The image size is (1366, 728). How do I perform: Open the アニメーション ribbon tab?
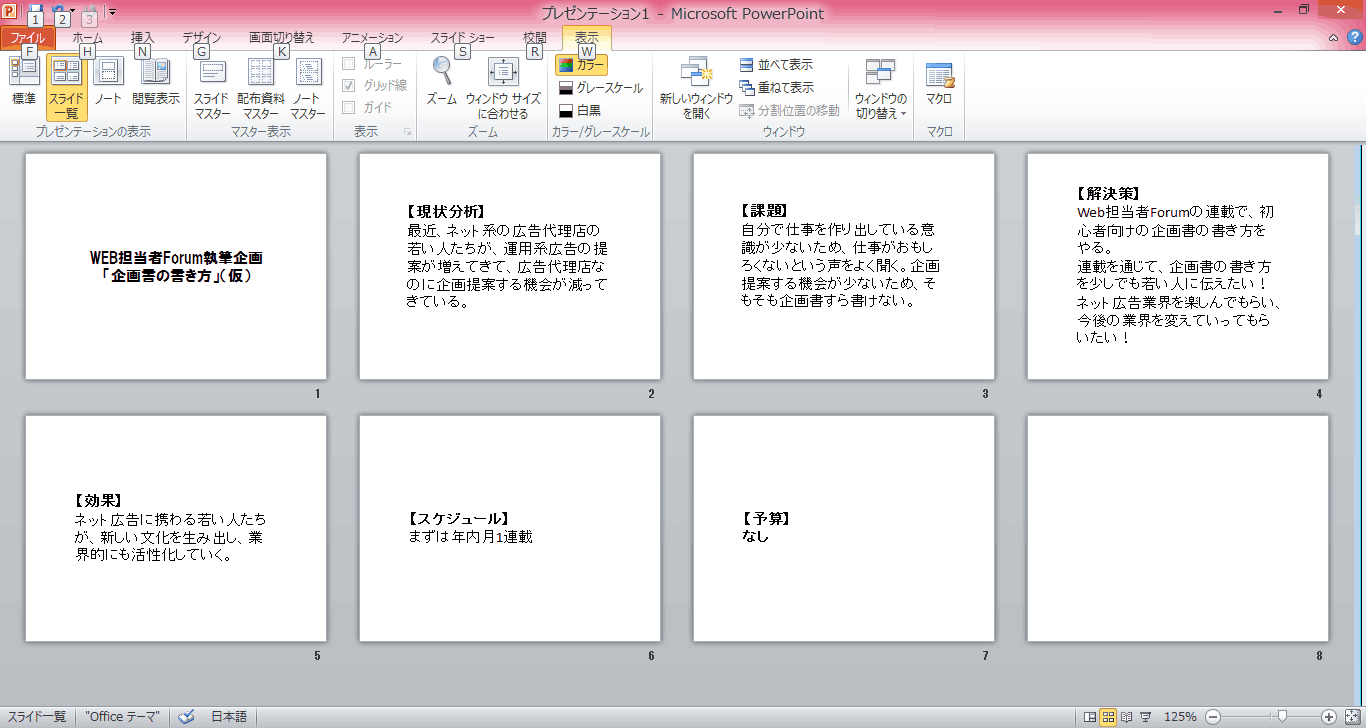(371, 37)
